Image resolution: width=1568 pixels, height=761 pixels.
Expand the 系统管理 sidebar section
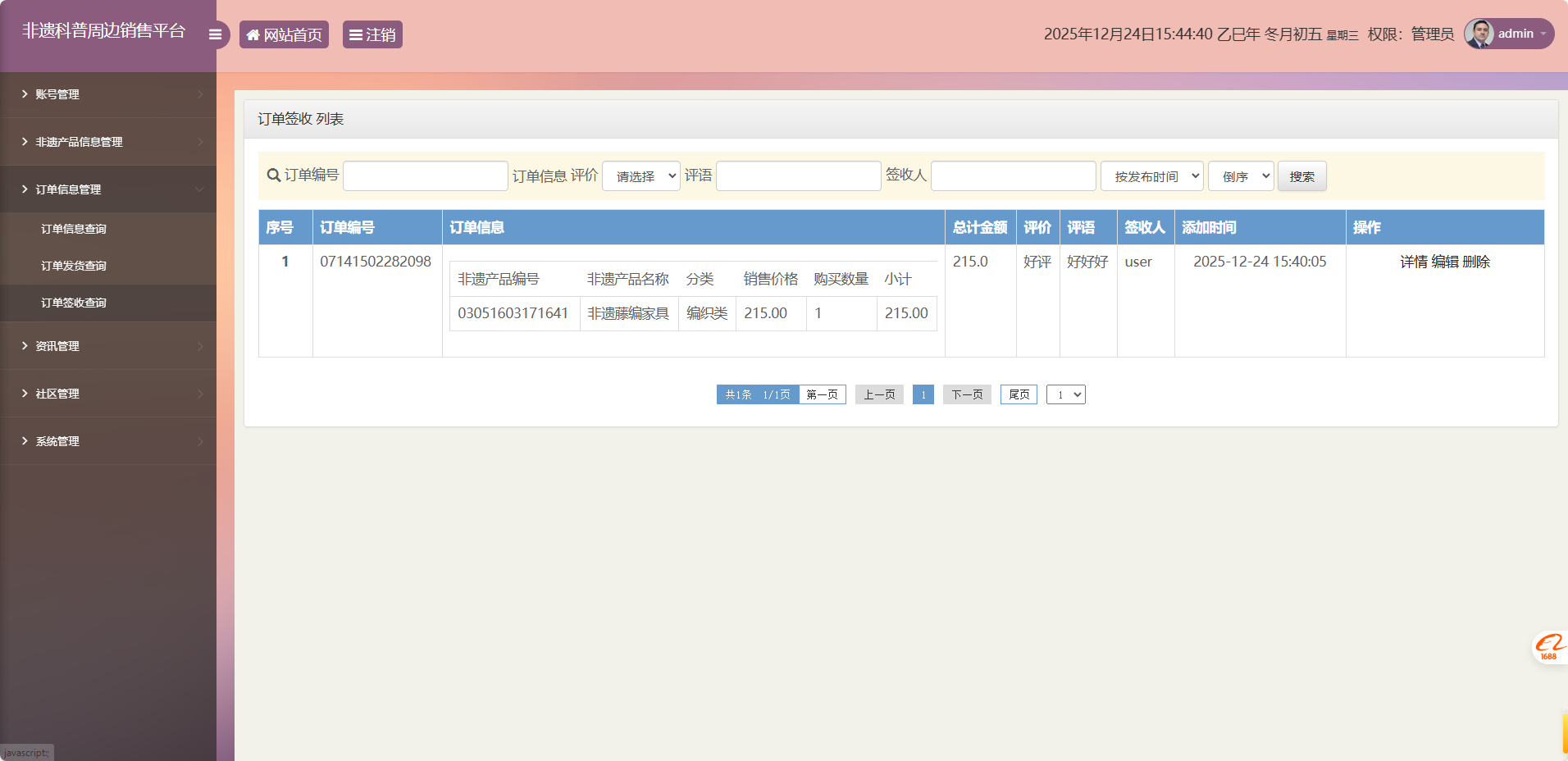57,440
